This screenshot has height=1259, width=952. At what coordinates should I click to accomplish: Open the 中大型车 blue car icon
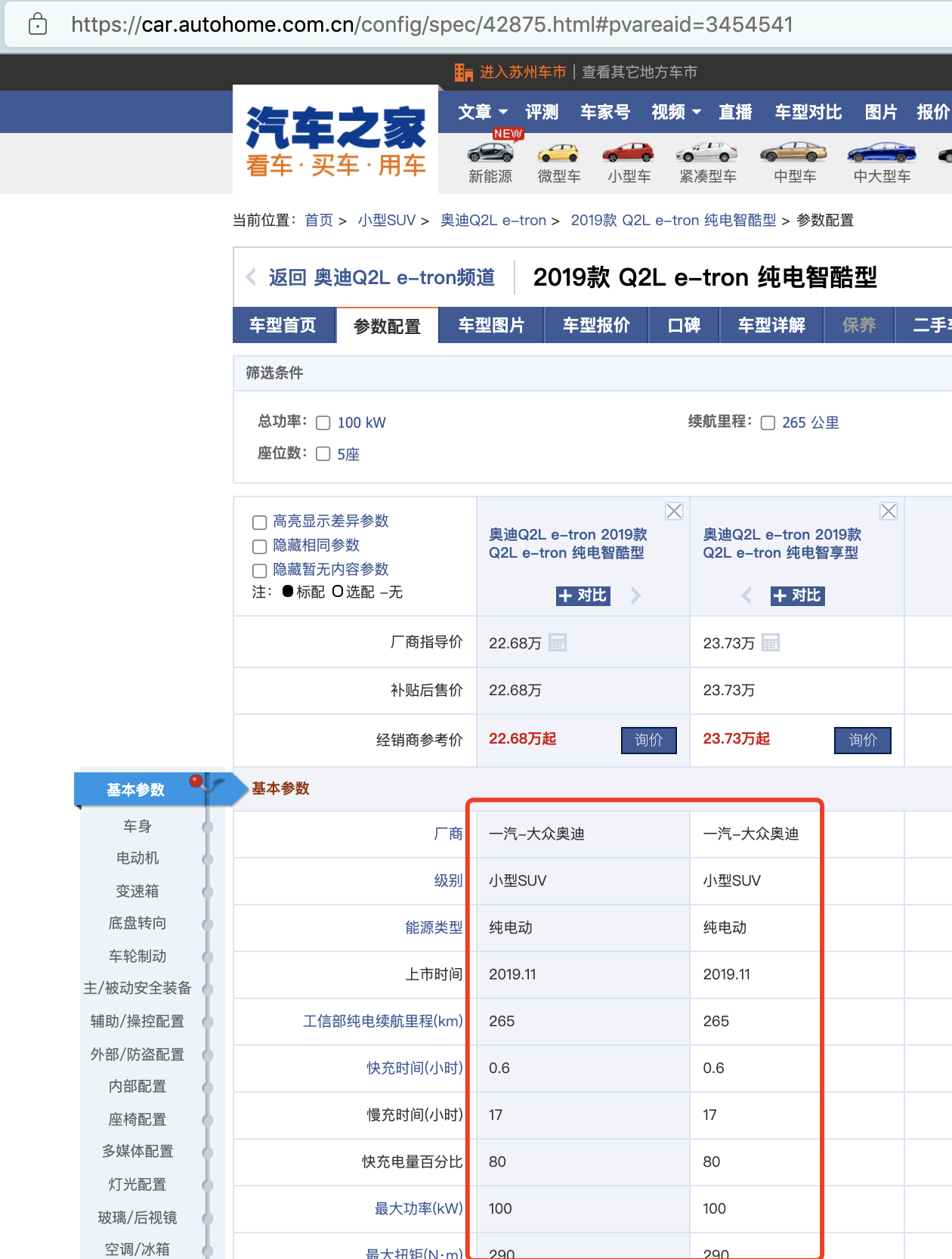882,152
